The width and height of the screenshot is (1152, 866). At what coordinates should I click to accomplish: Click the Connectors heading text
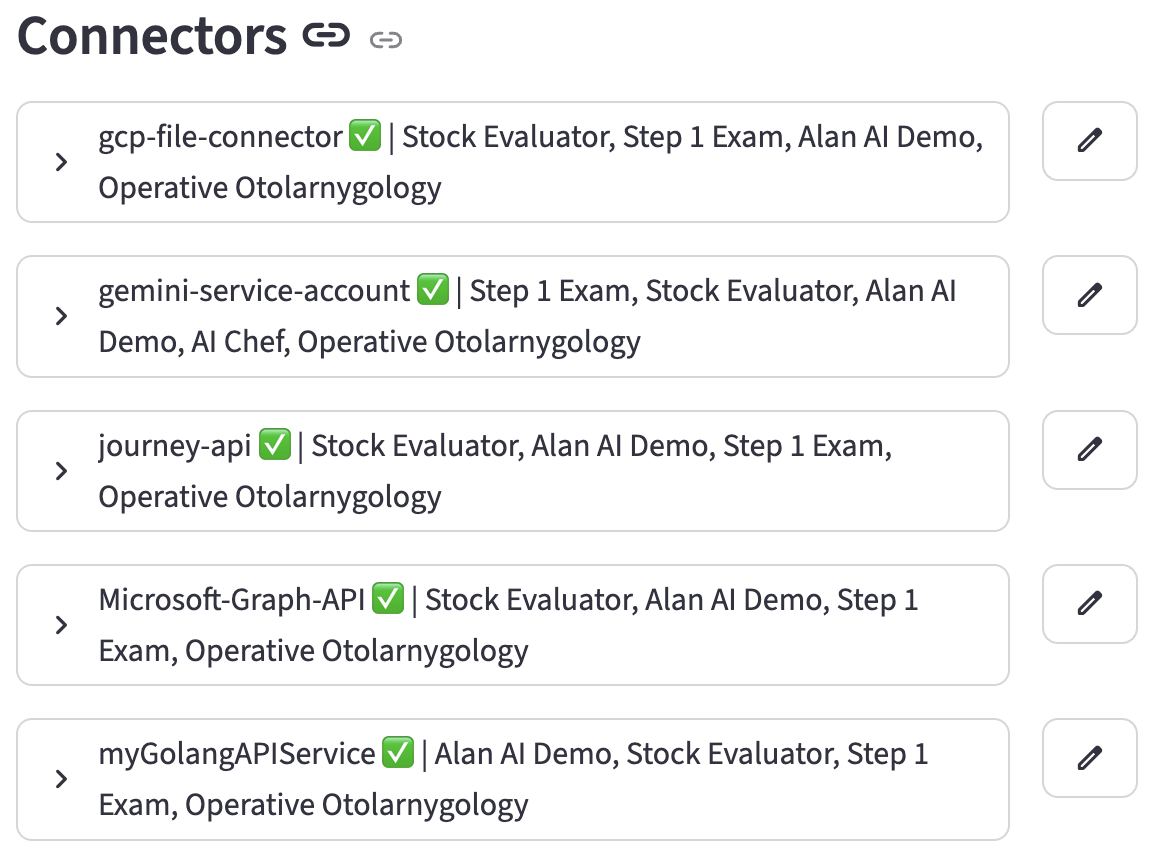tap(152, 36)
